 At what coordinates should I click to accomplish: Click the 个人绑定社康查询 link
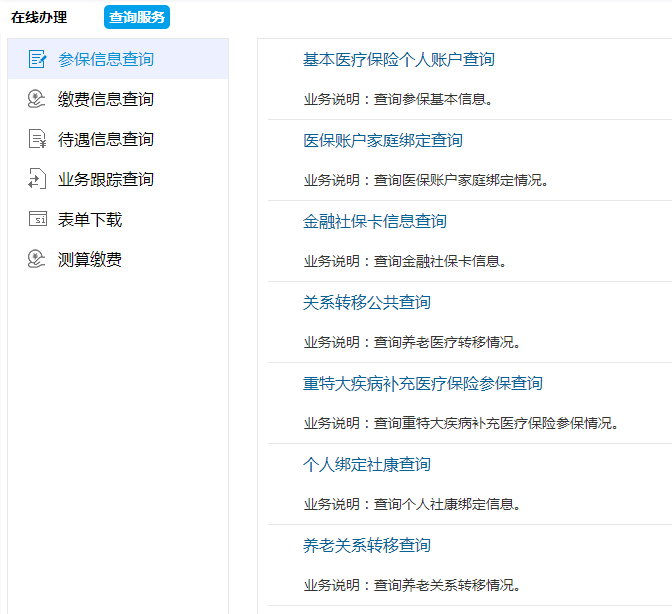[x=367, y=464]
